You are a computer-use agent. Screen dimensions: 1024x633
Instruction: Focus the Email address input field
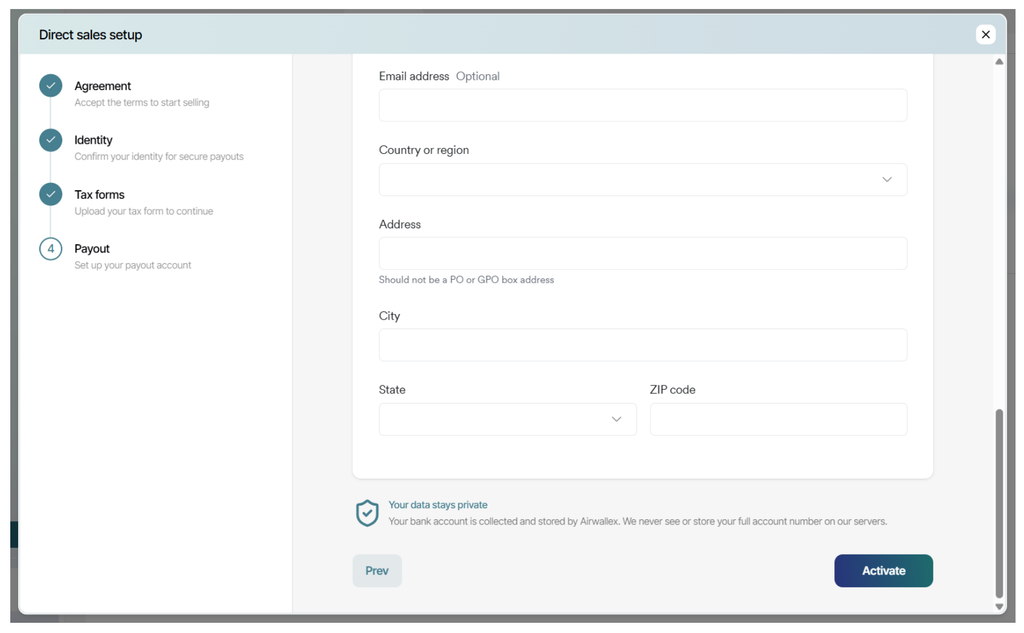pos(643,105)
